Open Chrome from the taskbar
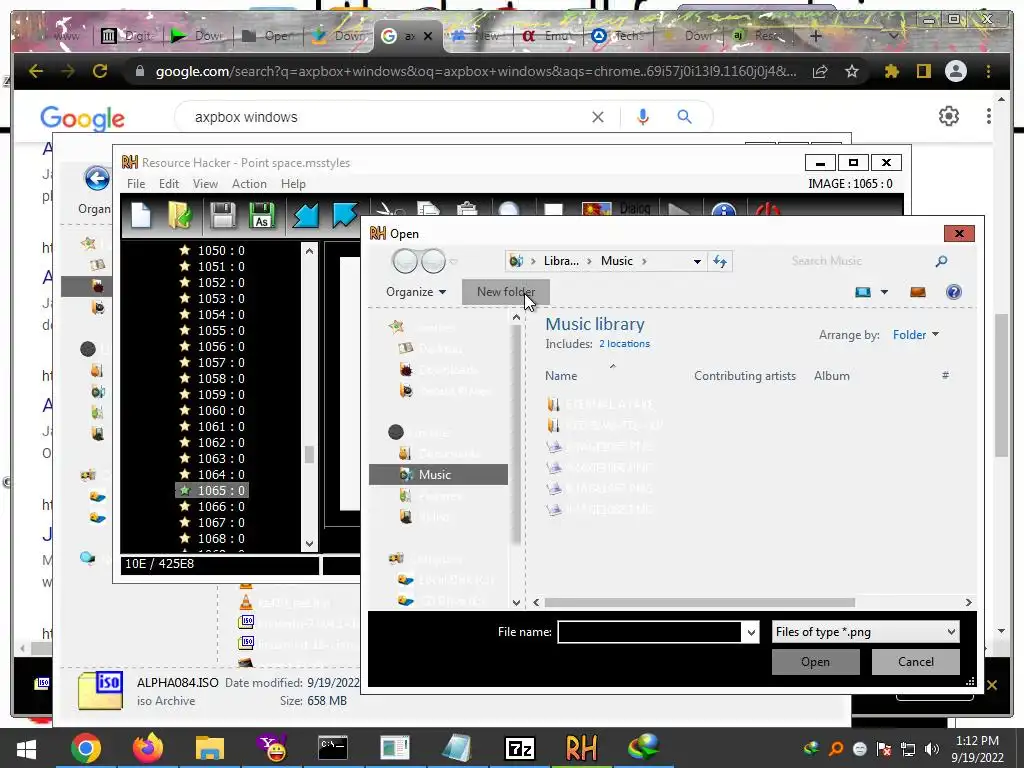The width and height of the screenshot is (1024, 768). click(86, 748)
